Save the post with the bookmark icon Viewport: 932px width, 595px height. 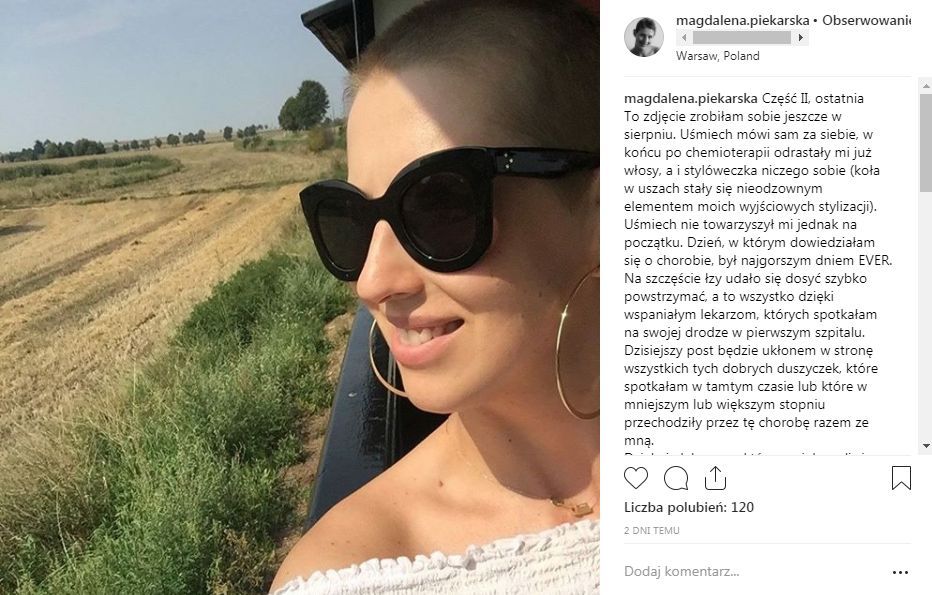point(901,478)
